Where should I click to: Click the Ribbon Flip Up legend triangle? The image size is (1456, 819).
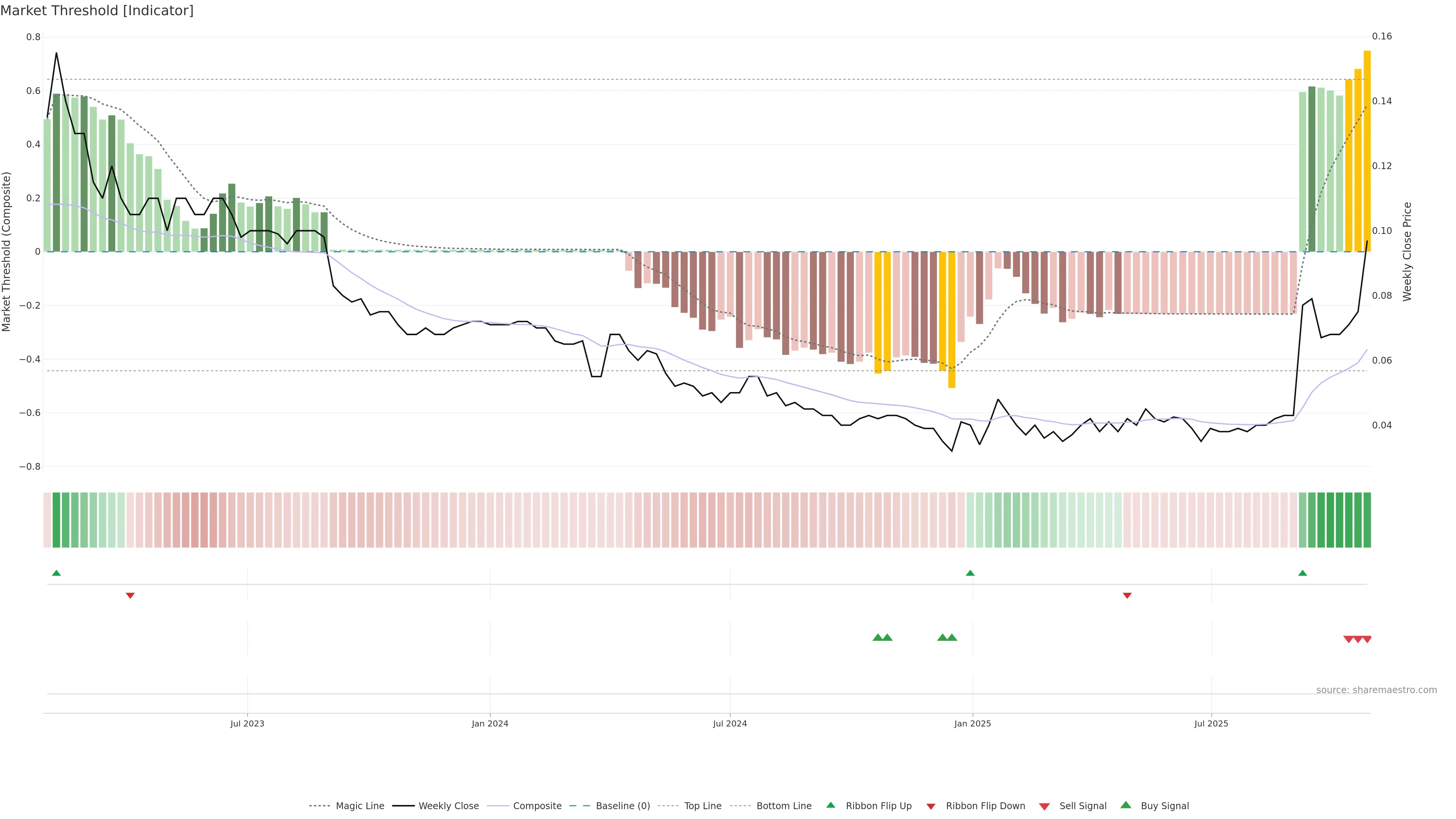coord(830,805)
